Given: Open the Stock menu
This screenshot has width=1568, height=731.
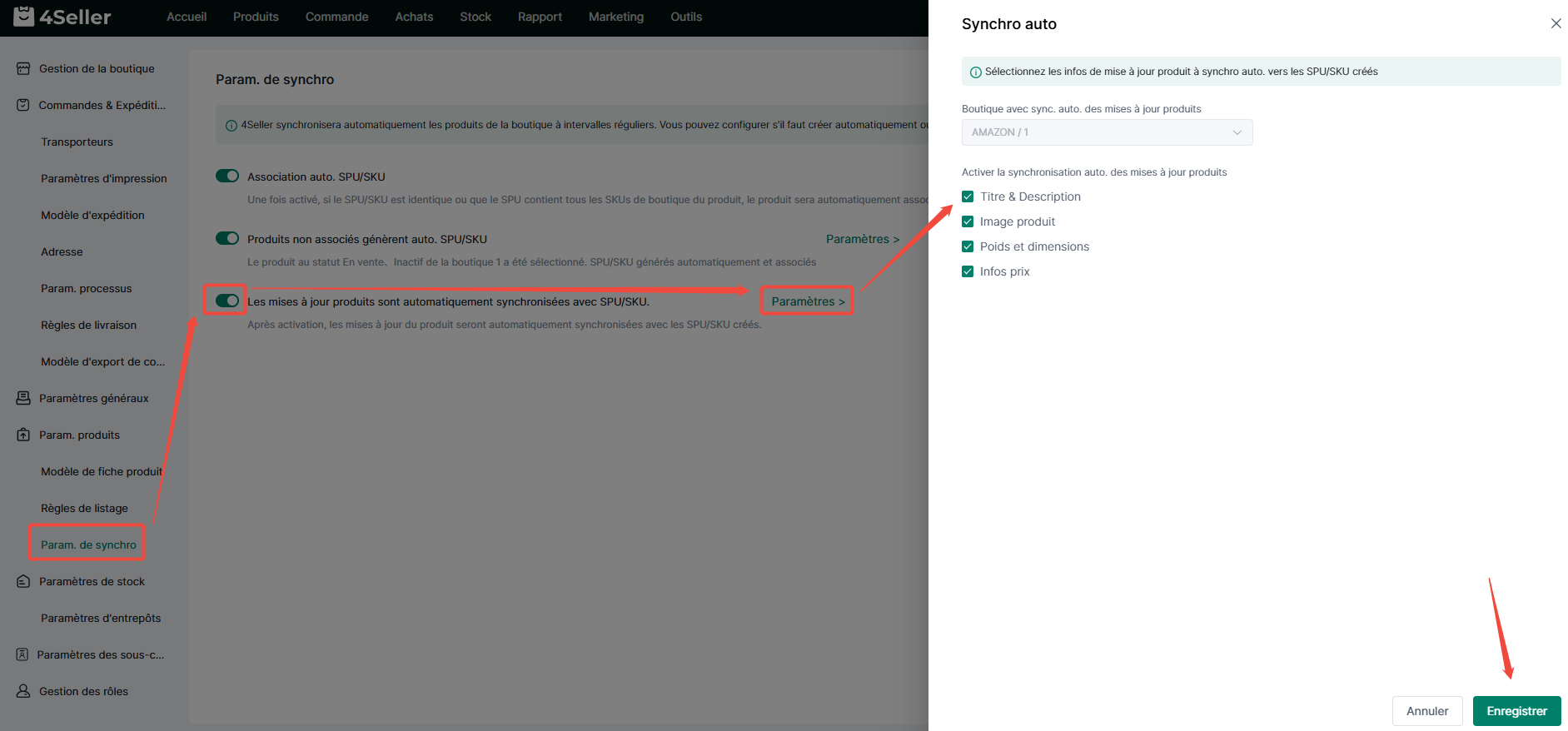Looking at the screenshot, I should 475,17.
